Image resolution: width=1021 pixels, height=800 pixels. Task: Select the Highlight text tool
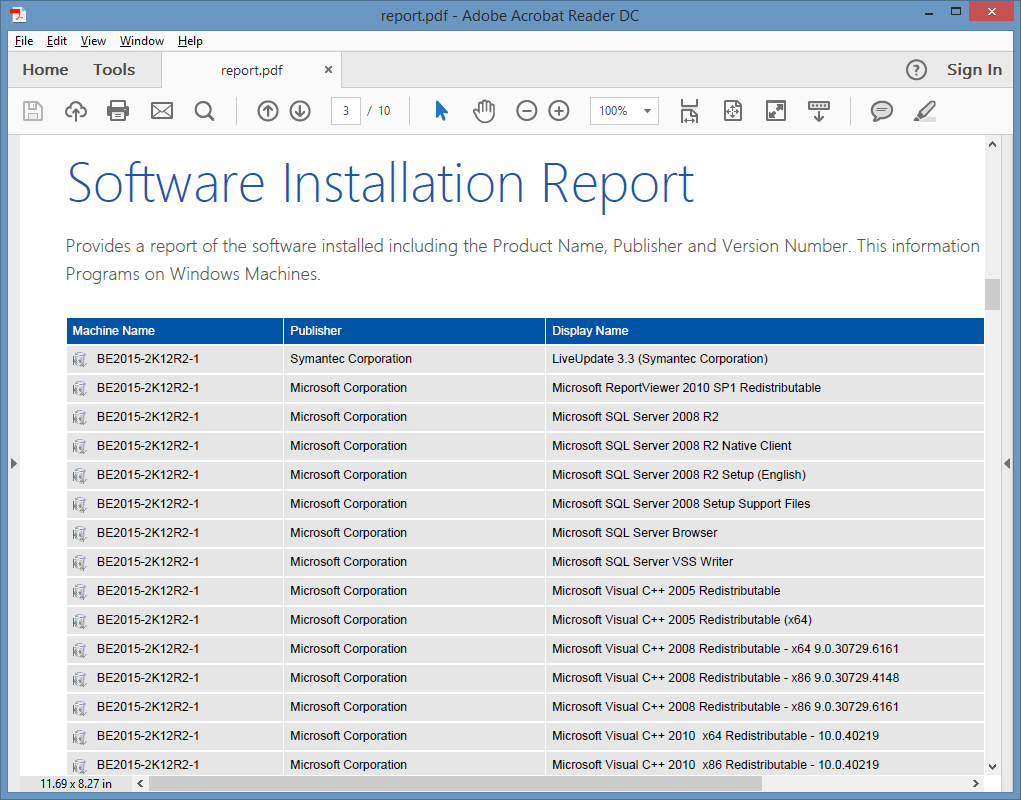click(924, 111)
